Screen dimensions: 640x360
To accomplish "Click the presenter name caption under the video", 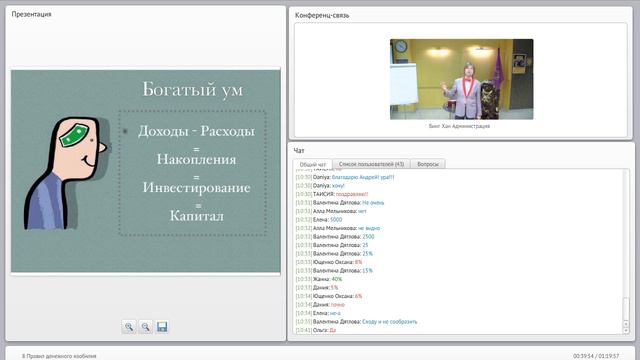I will point(459,126).
